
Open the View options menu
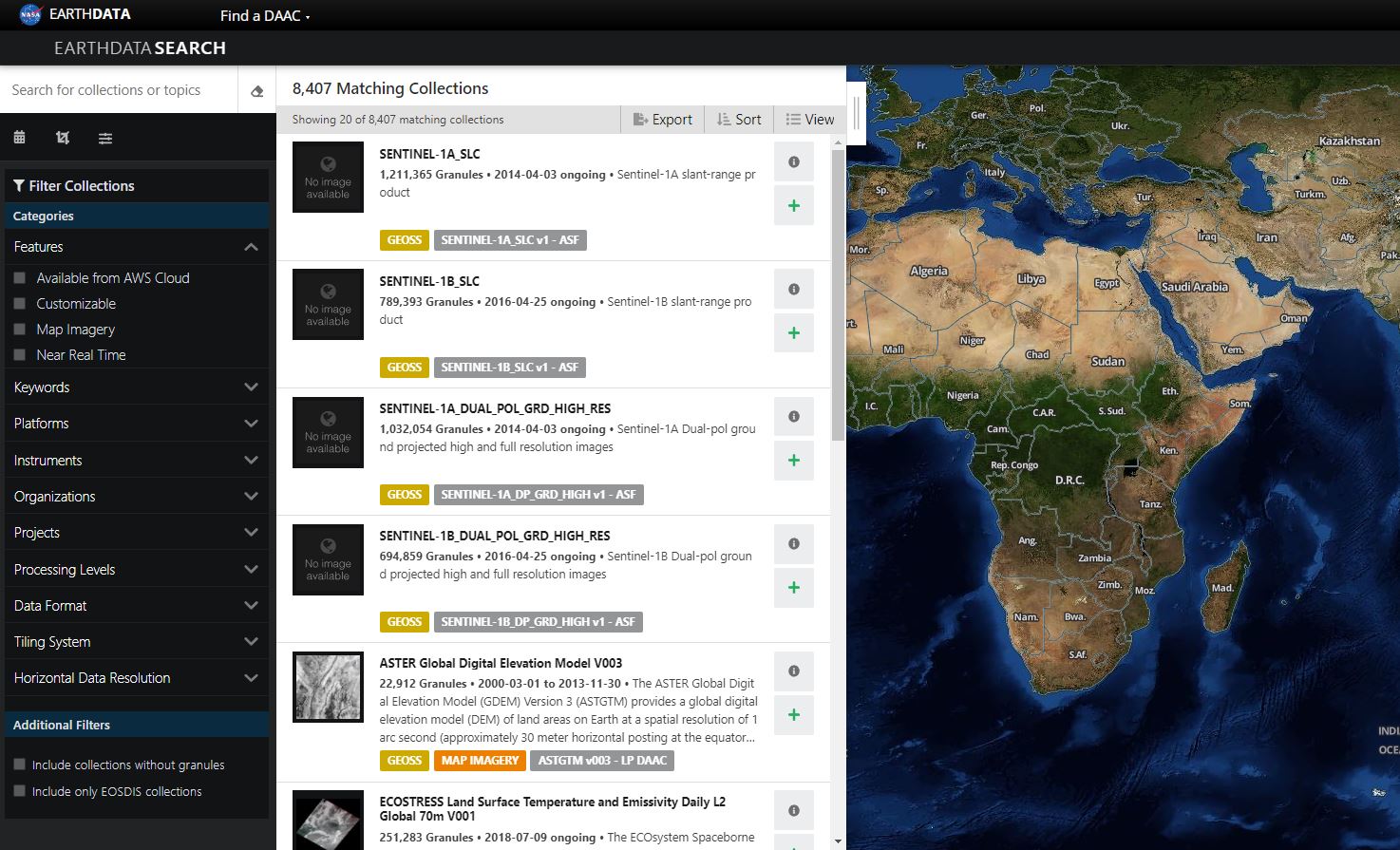click(810, 120)
